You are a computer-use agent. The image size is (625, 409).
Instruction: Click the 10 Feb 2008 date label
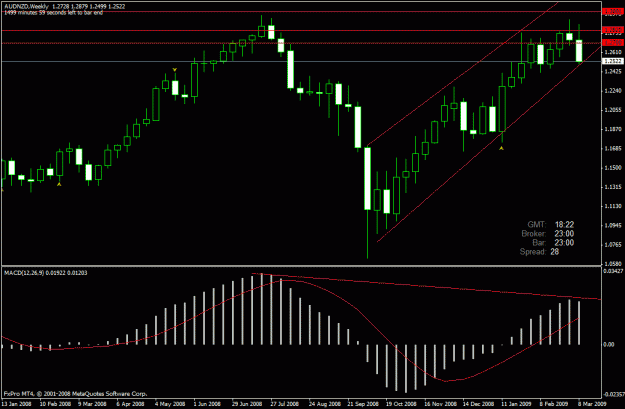click(55, 404)
